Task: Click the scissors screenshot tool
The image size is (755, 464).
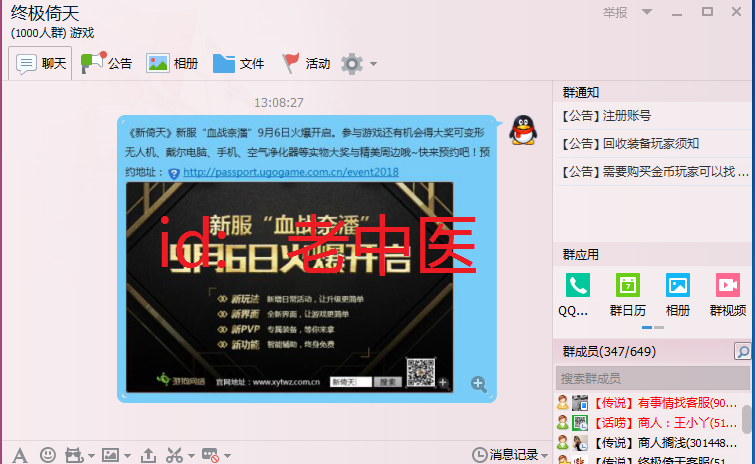Action: click(x=174, y=455)
